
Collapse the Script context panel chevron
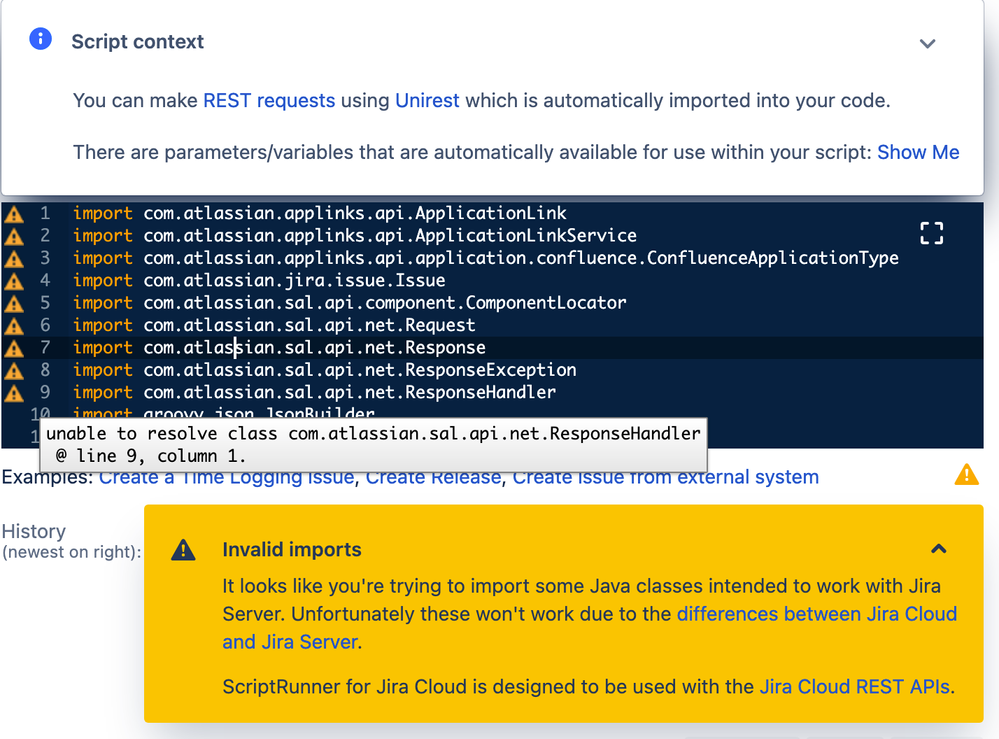click(927, 43)
